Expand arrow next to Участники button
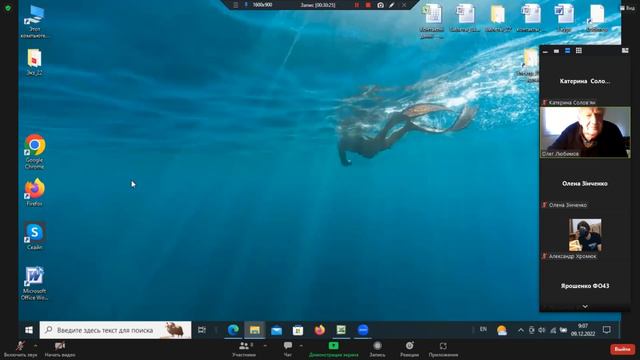This screenshot has height=360, width=640. (266, 346)
